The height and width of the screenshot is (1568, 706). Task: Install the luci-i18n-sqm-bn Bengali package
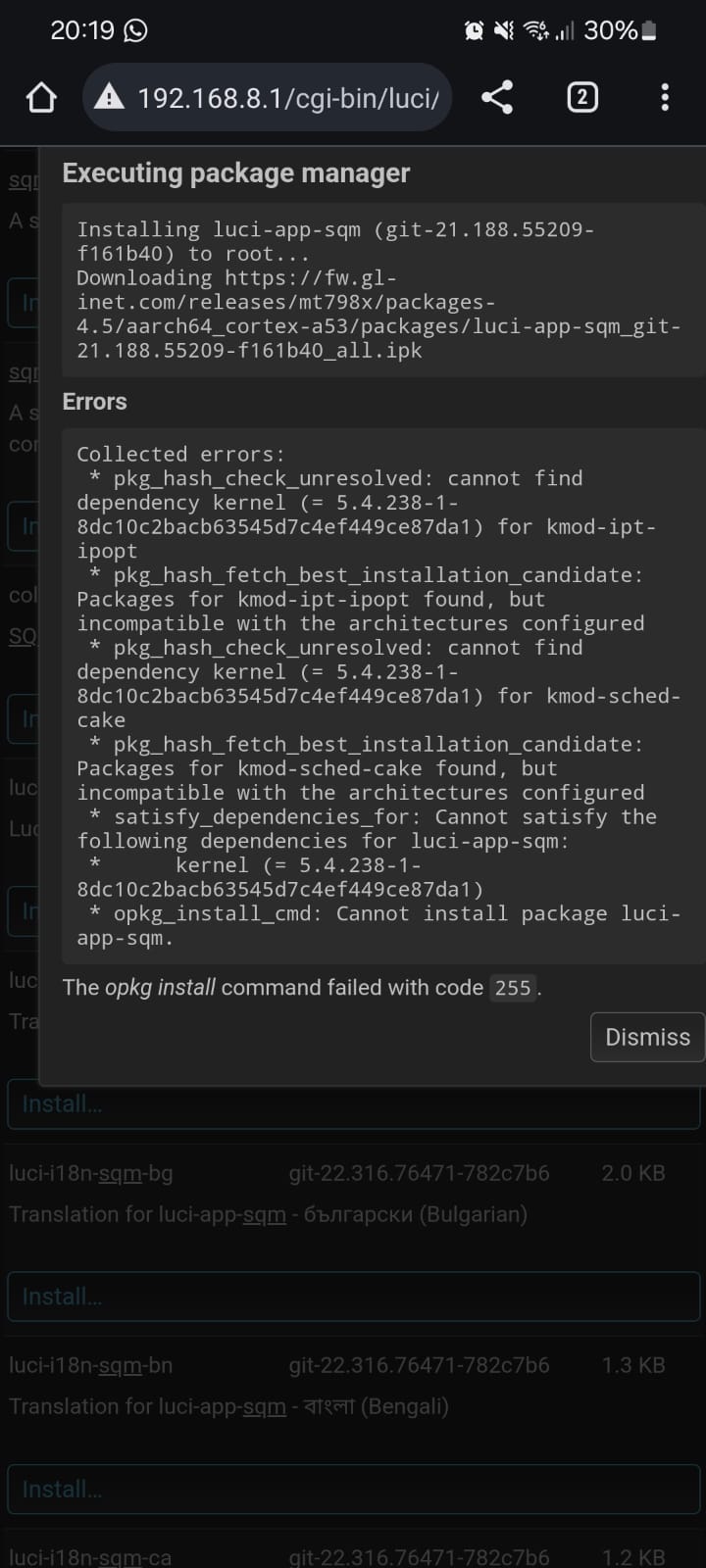(353, 1489)
